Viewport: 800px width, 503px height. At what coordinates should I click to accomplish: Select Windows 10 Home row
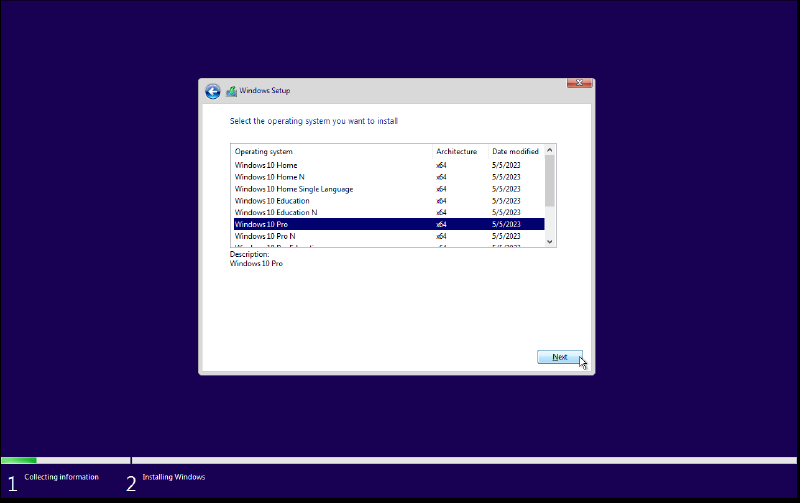389,165
